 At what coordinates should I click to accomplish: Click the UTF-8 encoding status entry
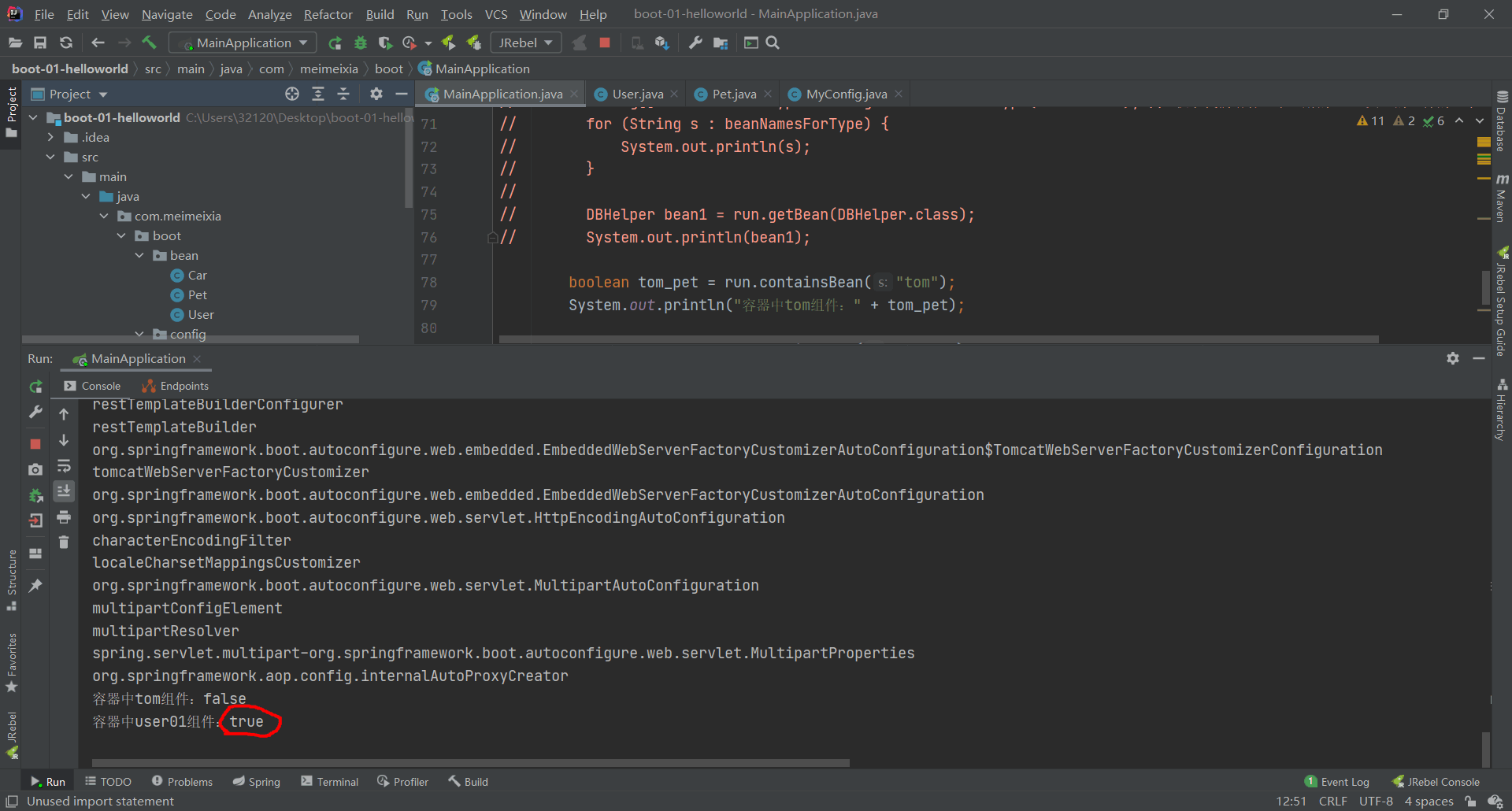pyautogui.click(x=1376, y=802)
